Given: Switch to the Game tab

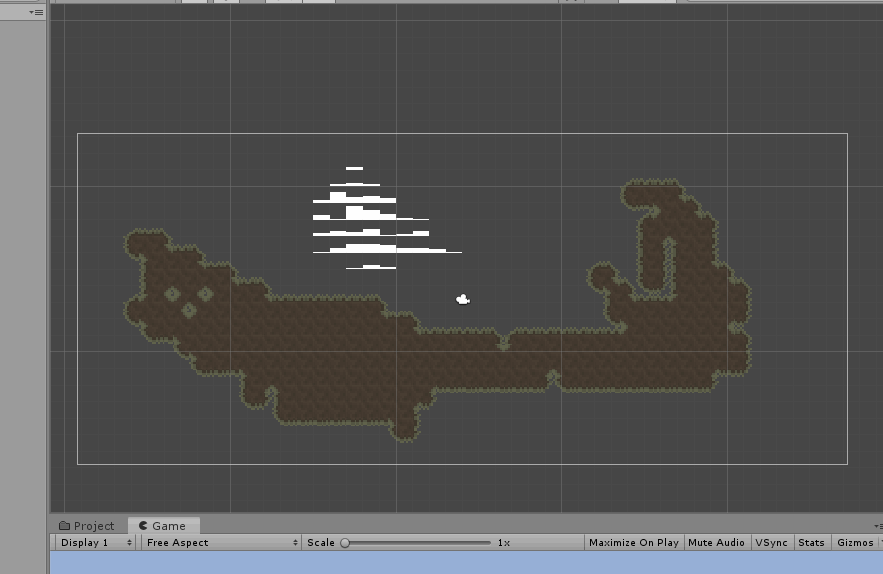Looking at the screenshot, I should click(x=162, y=526).
